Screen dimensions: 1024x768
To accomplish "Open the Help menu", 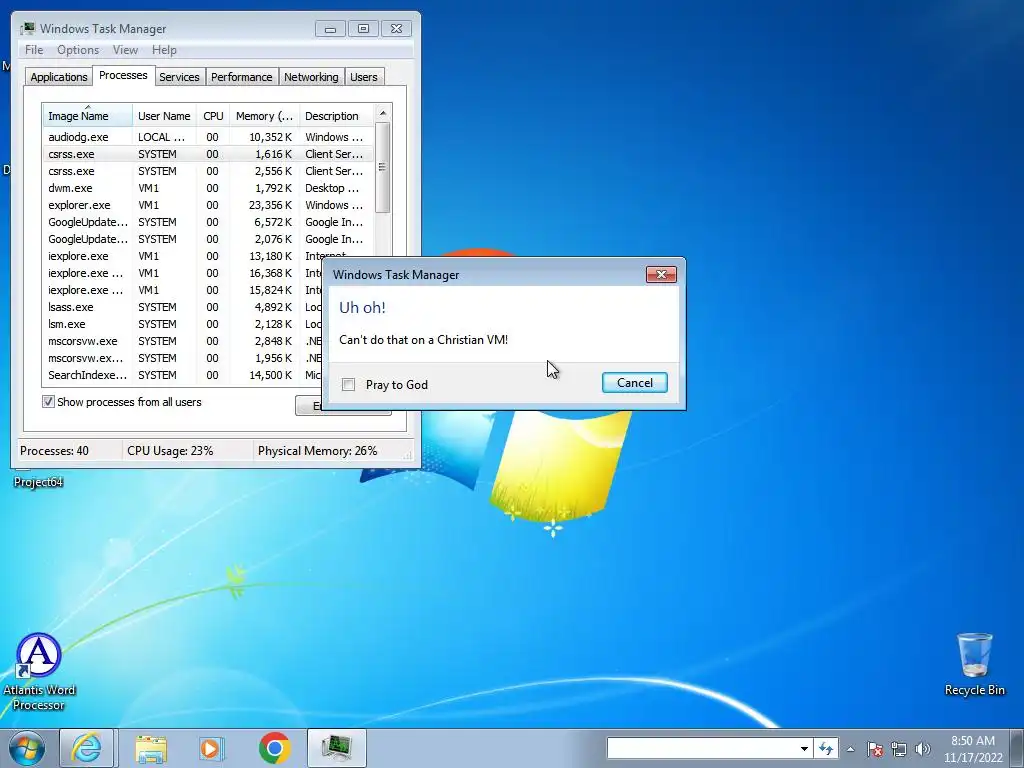I will pos(164,50).
